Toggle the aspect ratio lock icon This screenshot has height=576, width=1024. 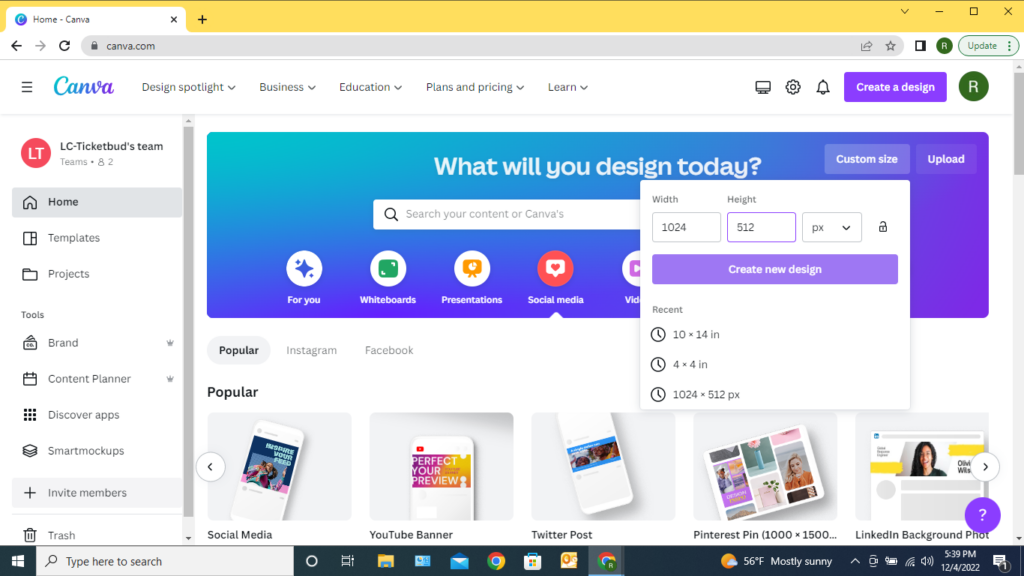(x=882, y=227)
